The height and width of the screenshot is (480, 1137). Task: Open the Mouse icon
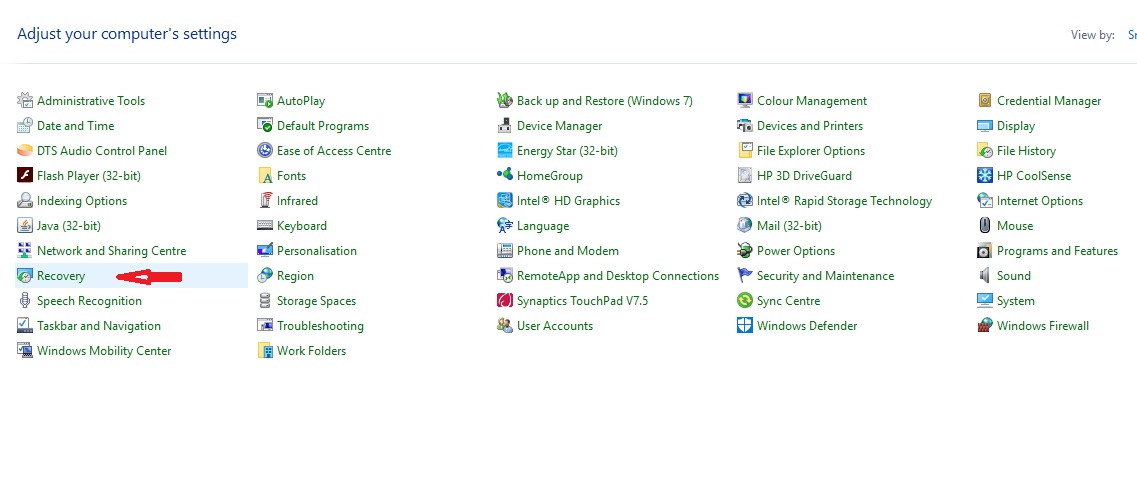[x=985, y=225]
